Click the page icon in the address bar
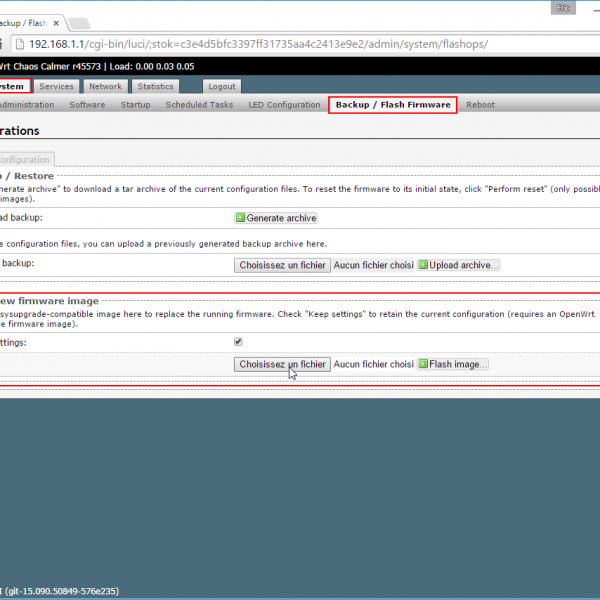This screenshot has width=600, height=600. 18,44
